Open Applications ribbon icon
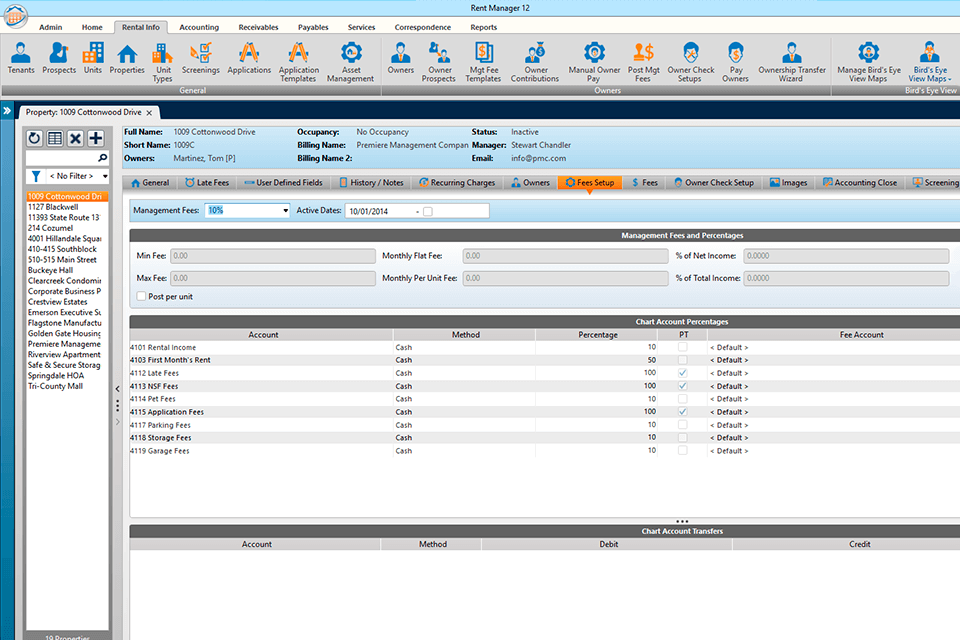 point(249,58)
